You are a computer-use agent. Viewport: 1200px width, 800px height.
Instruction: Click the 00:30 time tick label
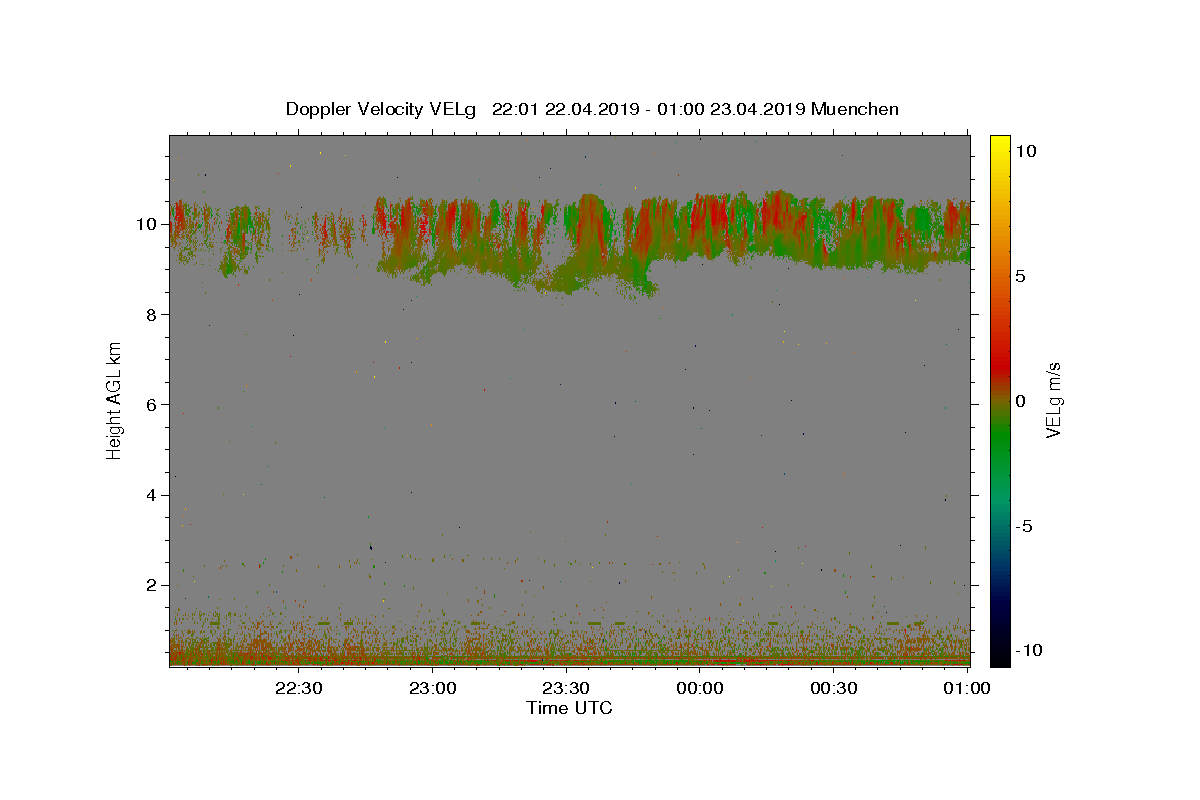point(833,688)
